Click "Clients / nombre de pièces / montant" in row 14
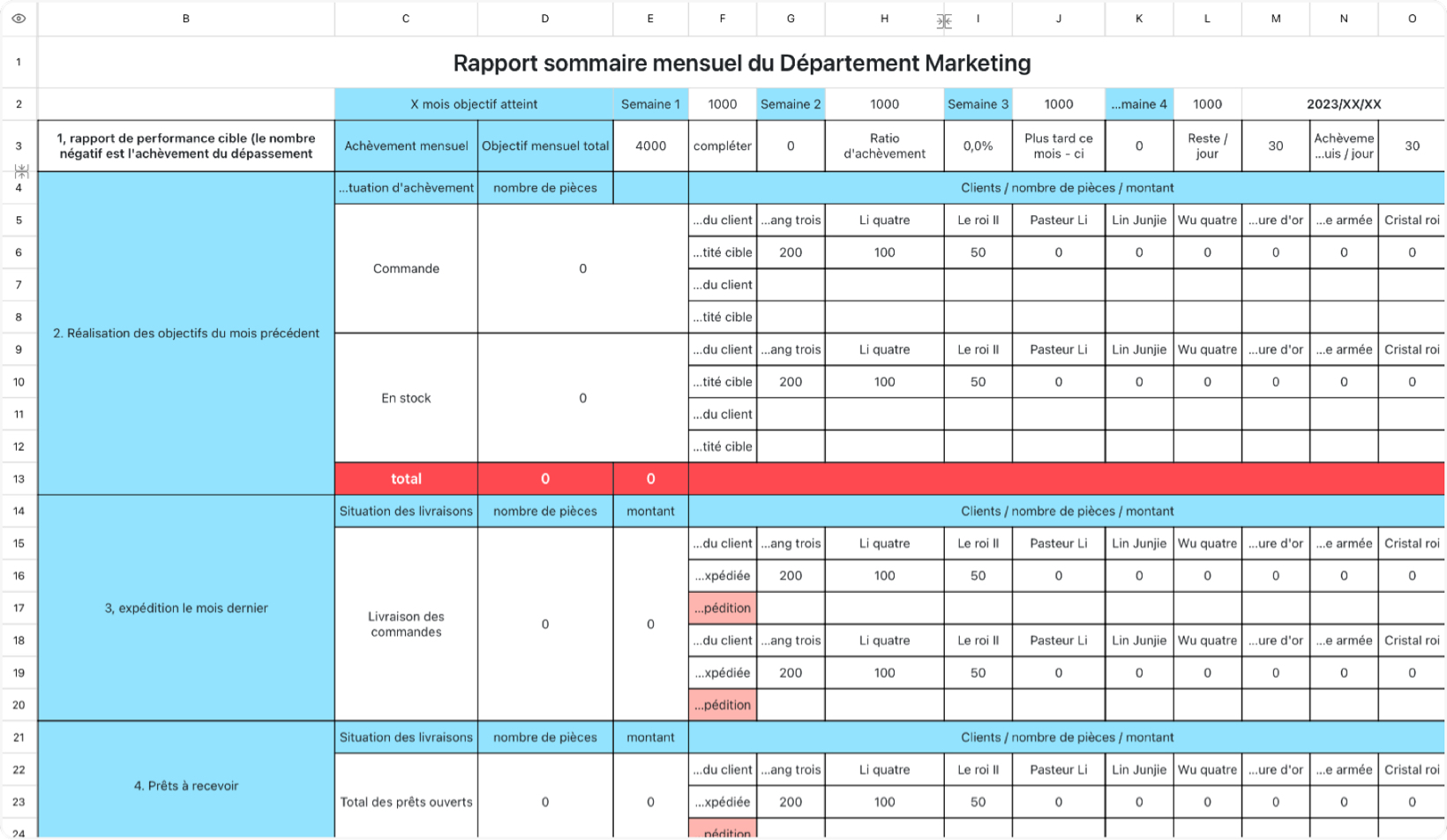Viewport: 1447px width, 840px height. coord(1067,511)
